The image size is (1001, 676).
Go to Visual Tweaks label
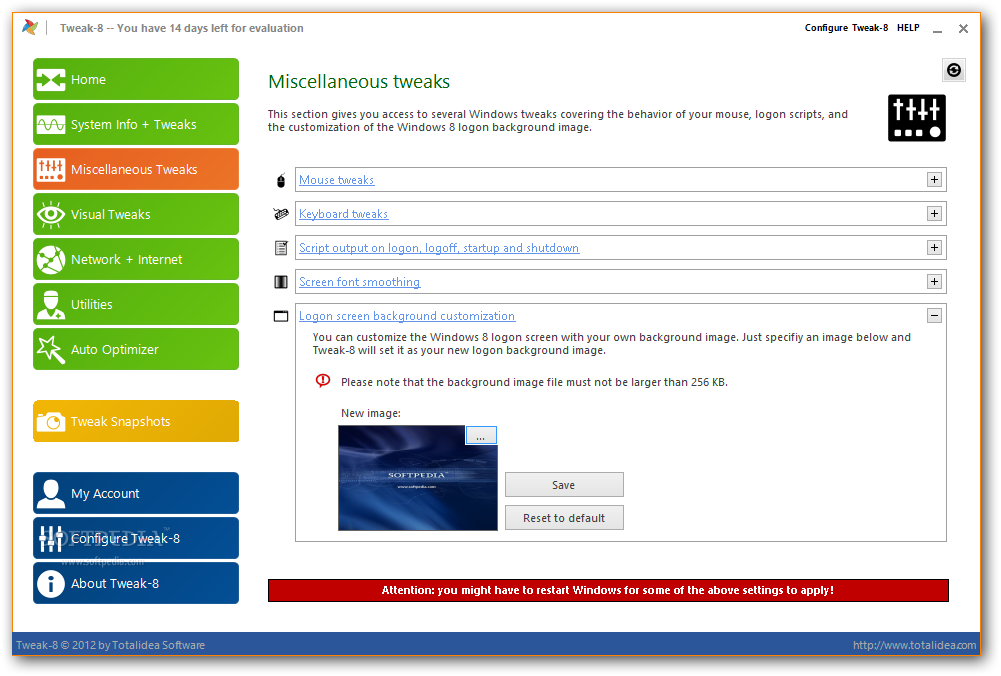pyautogui.click(x=110, y=214)
